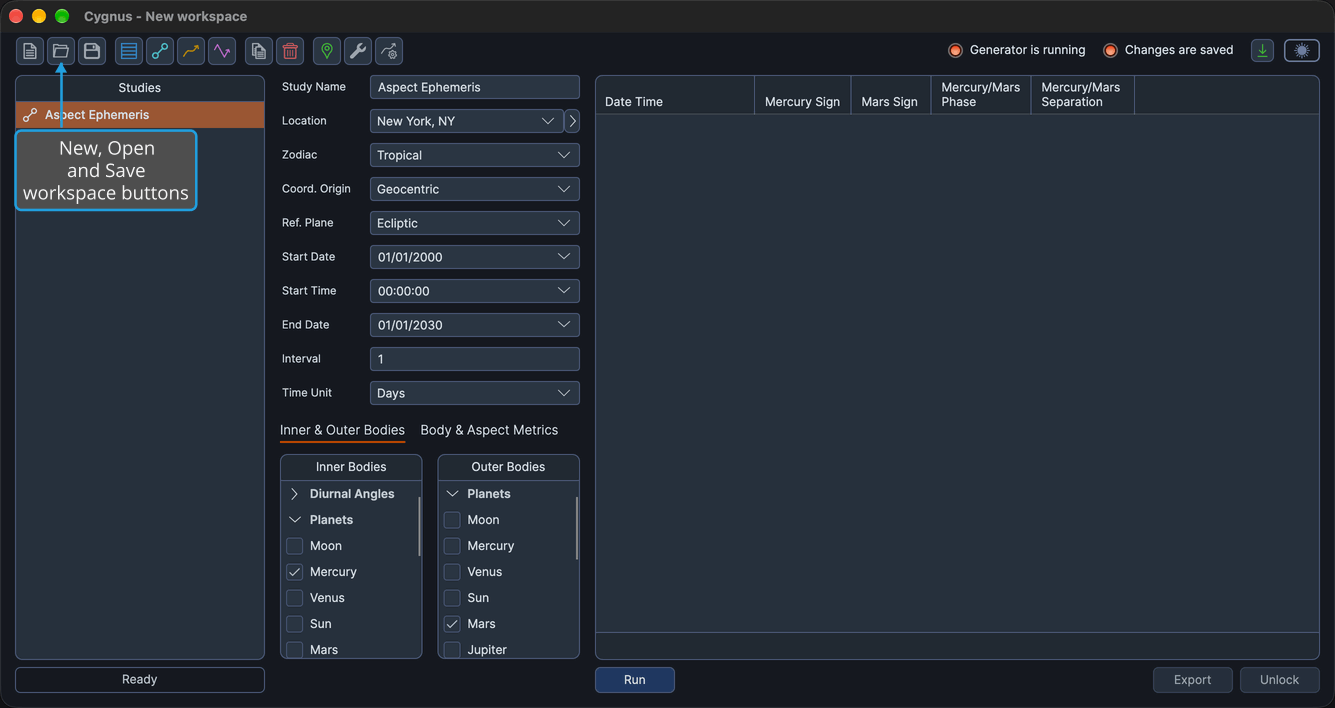Switch to Inner & Outer Bodies tab

[342, 430]
